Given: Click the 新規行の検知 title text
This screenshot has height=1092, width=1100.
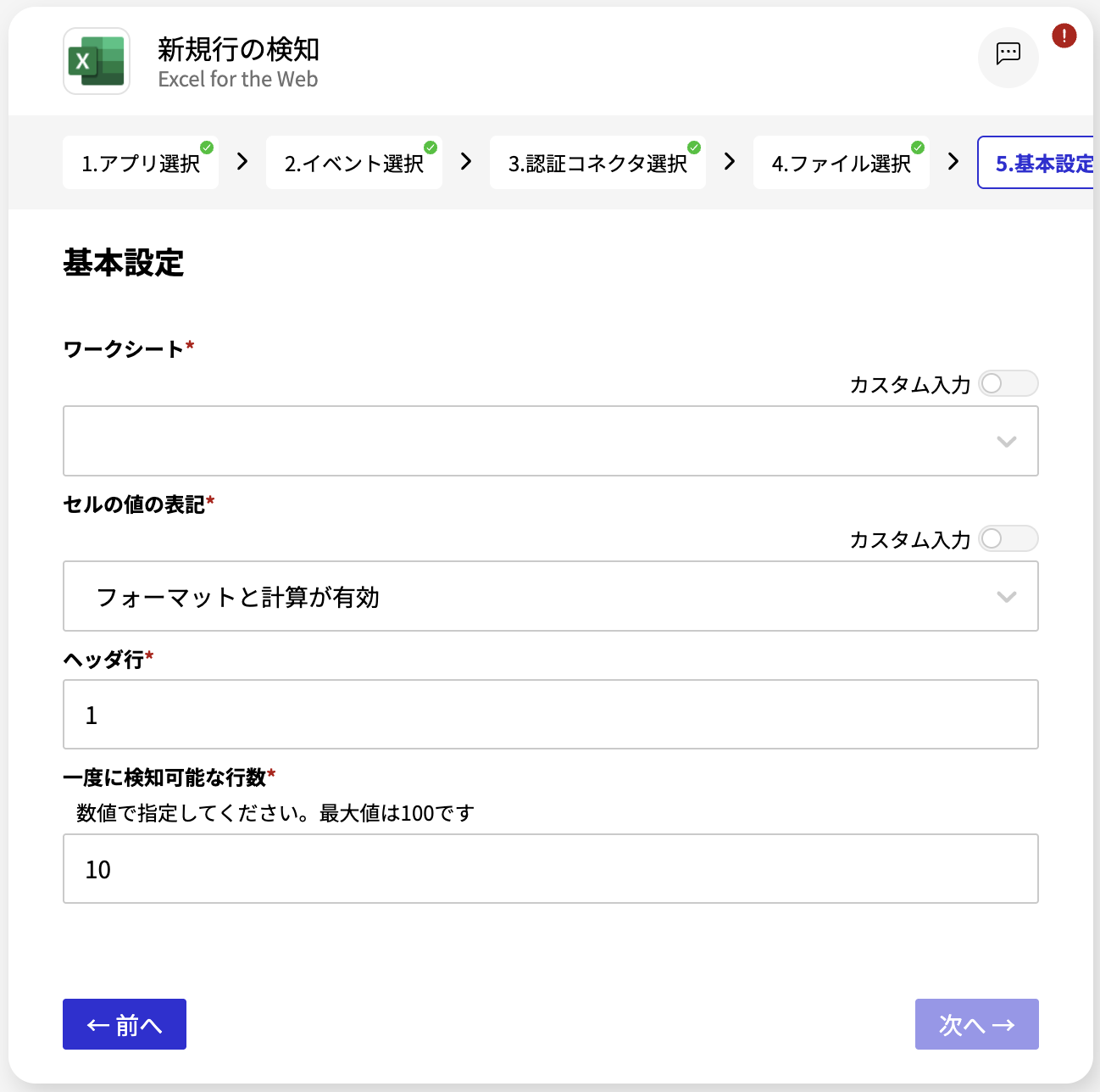Looking at the screenshot, I should coord(238,49).
